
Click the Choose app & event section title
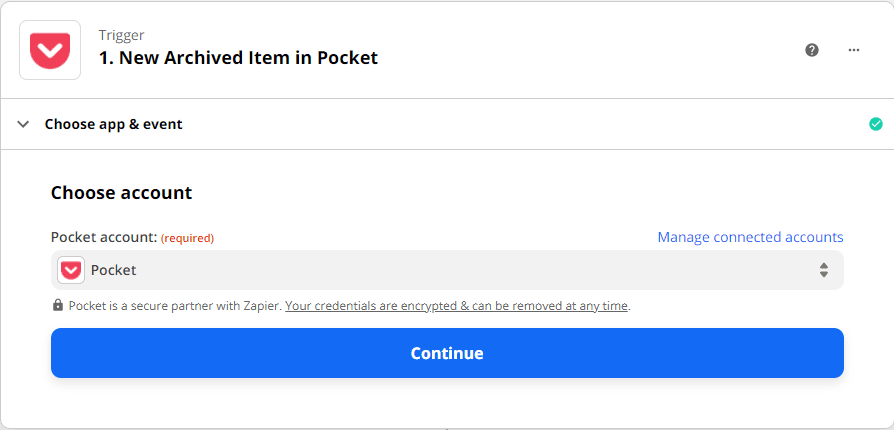click(x=113, y=125)
